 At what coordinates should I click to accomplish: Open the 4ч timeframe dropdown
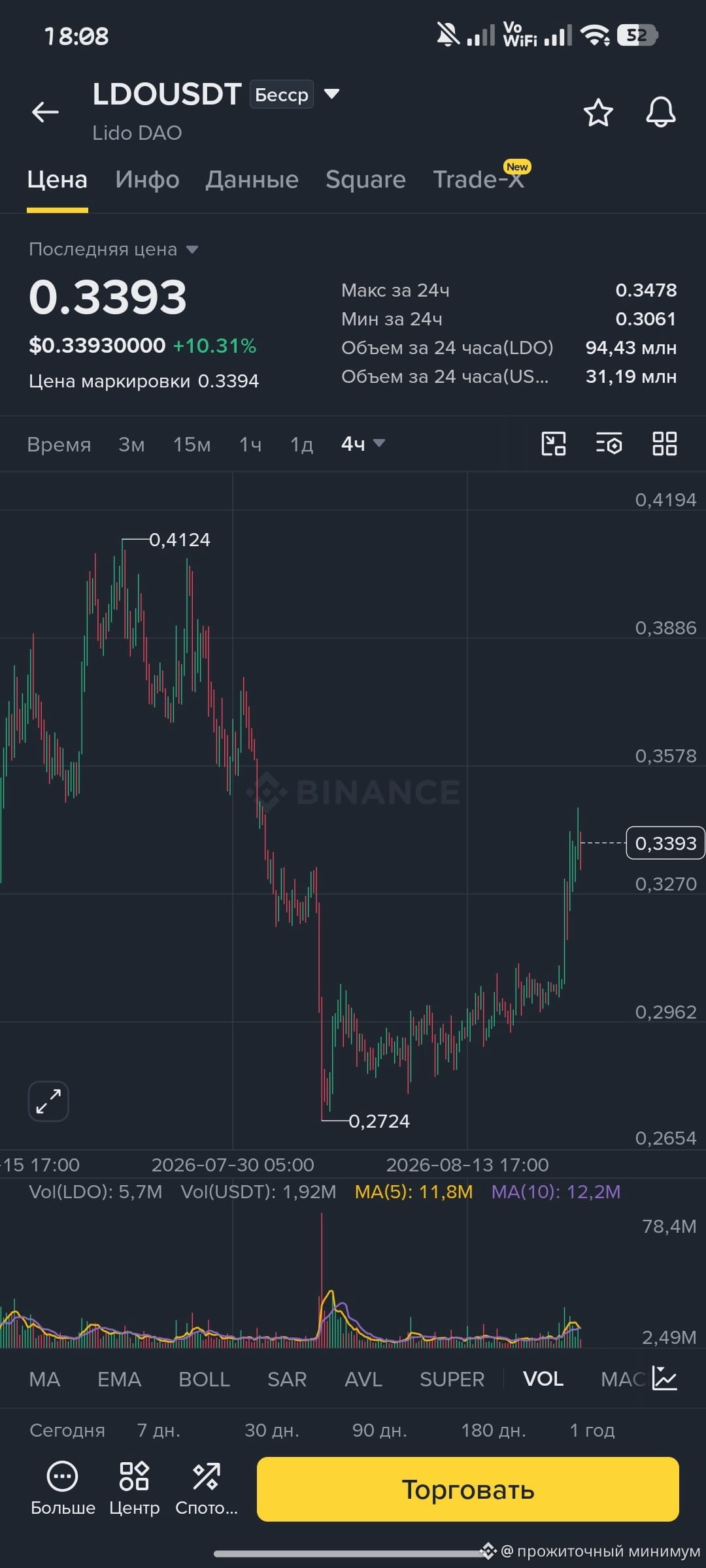point(363,444)
